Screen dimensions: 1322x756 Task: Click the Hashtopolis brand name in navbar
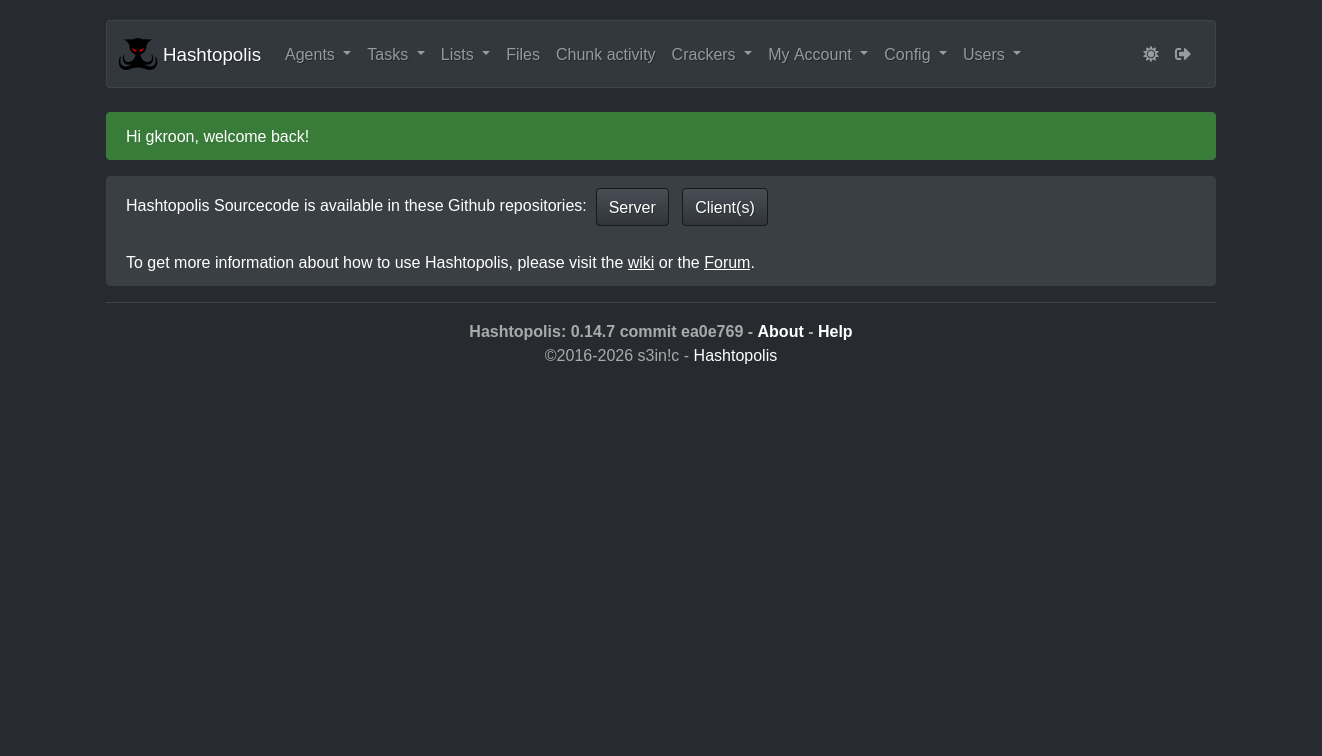[x=212, y=54]
